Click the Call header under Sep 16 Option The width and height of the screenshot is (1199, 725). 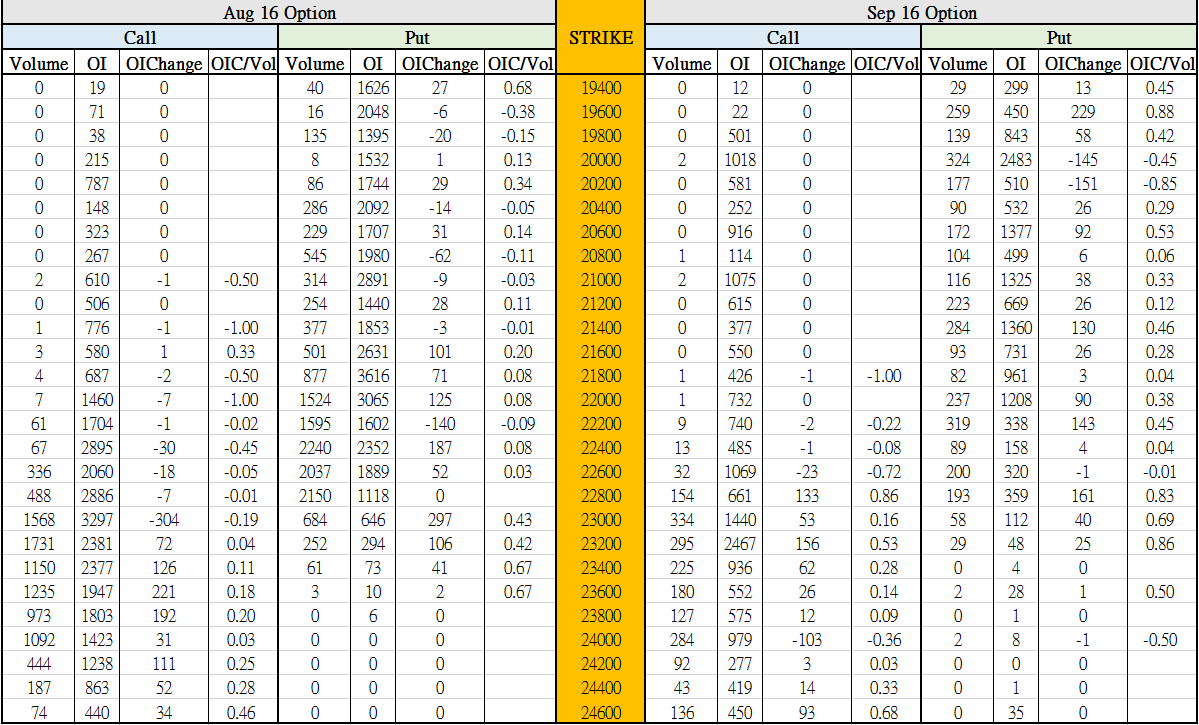(782, 38)
